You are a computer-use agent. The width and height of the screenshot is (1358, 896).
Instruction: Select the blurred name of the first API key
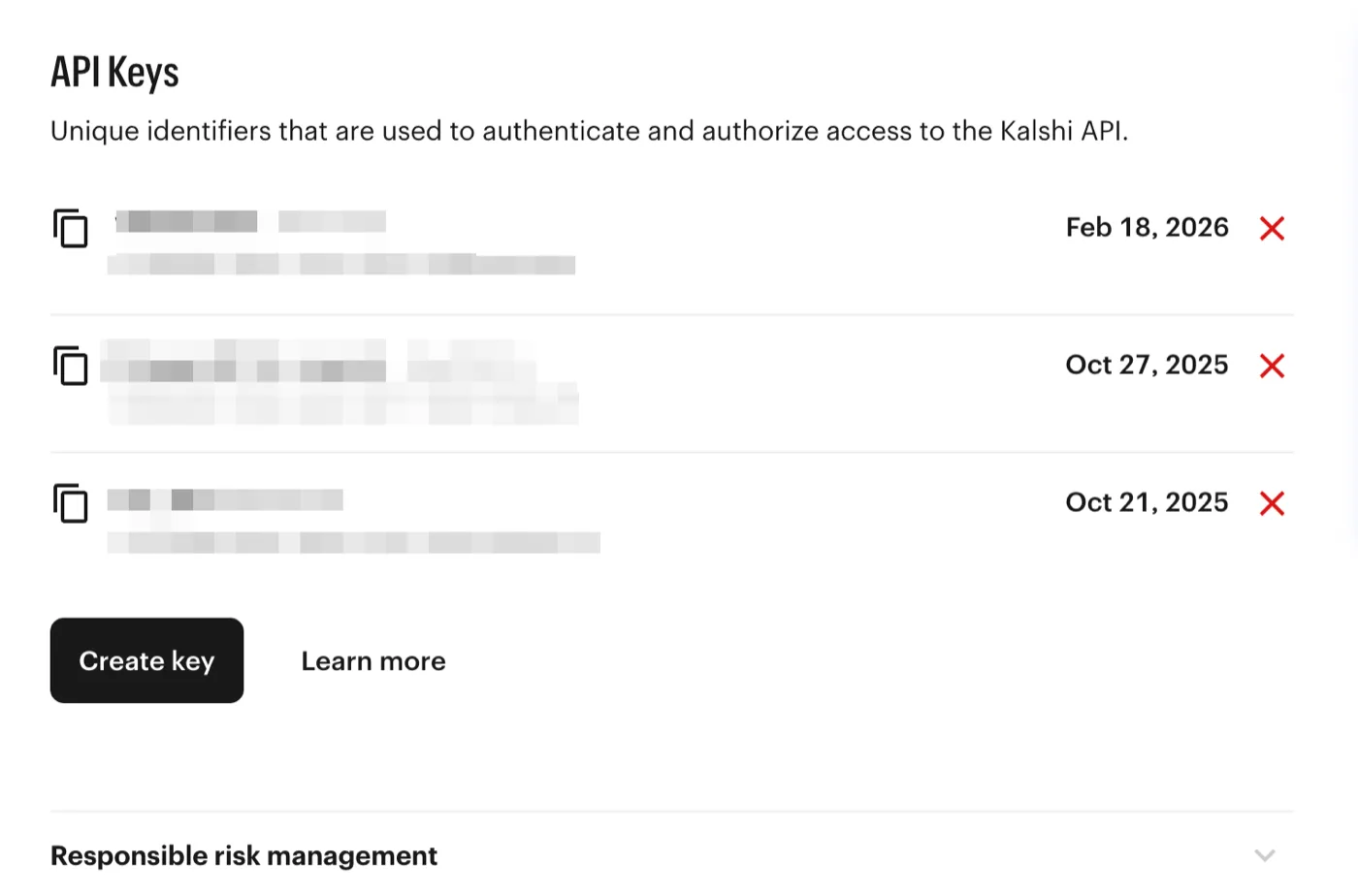pos(250,221)
